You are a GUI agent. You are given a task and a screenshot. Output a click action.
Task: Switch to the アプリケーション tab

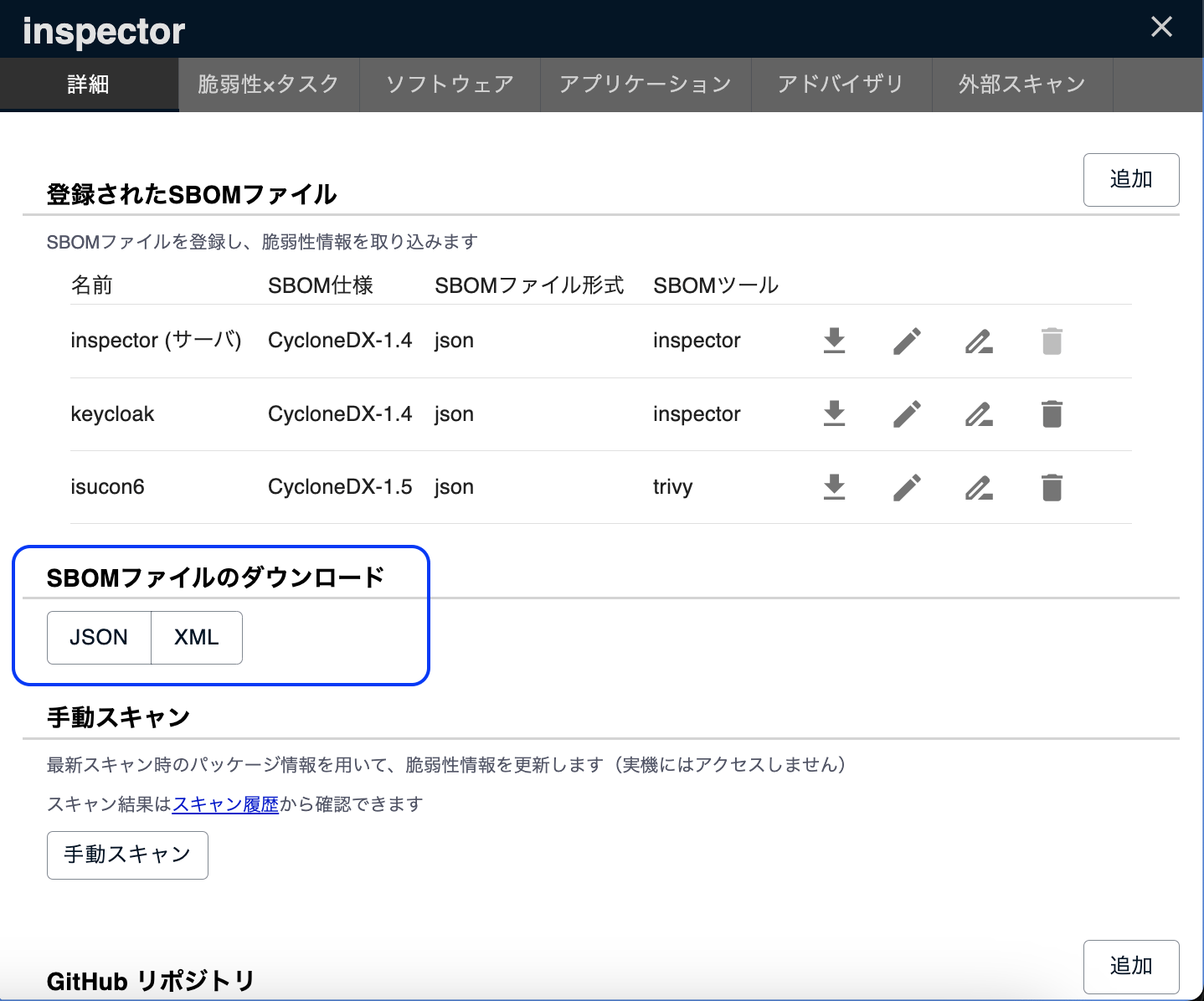[646, 85]
